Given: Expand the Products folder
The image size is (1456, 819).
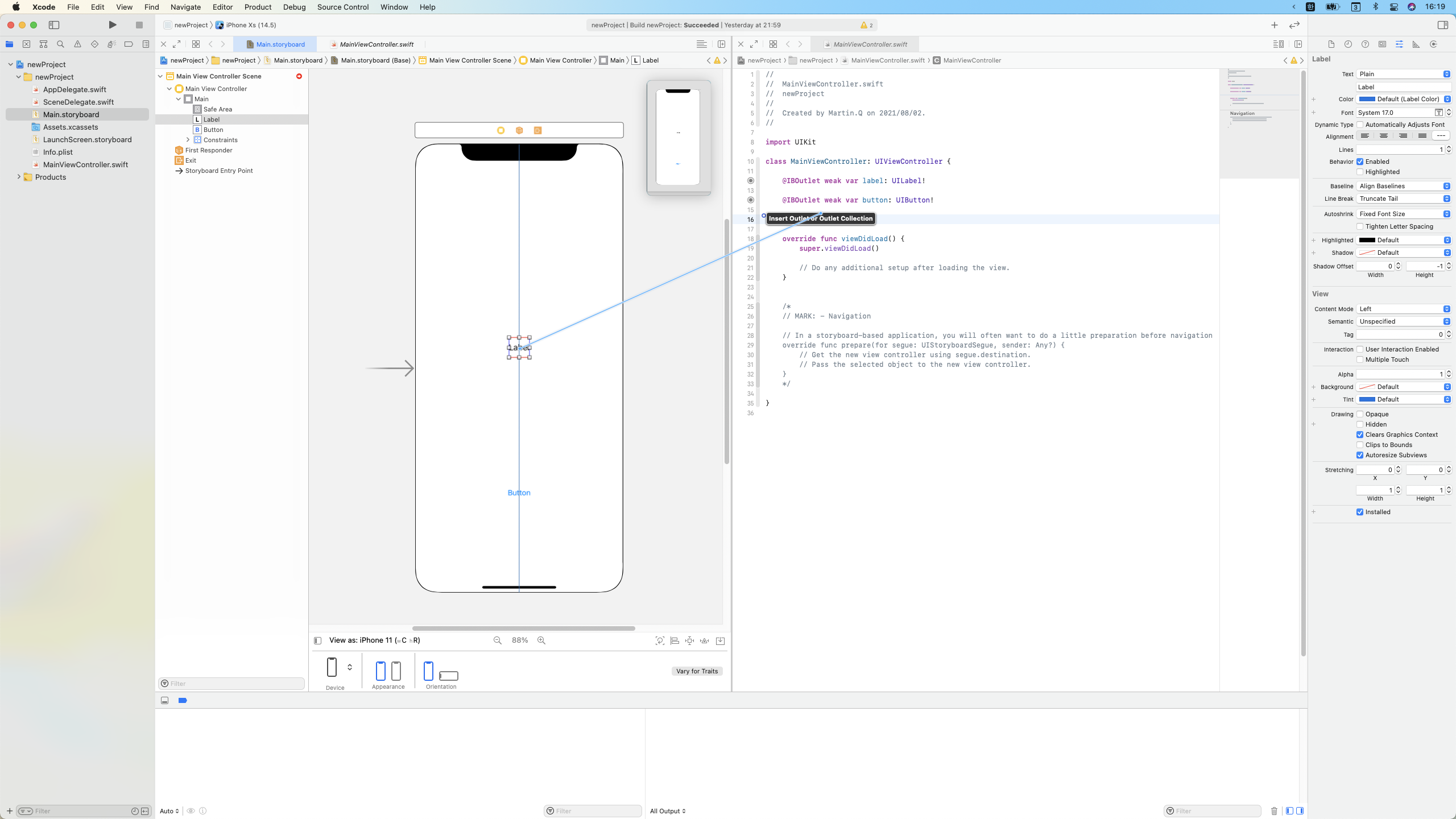Looking at the screenshot, I should click(x=19, y=177).
